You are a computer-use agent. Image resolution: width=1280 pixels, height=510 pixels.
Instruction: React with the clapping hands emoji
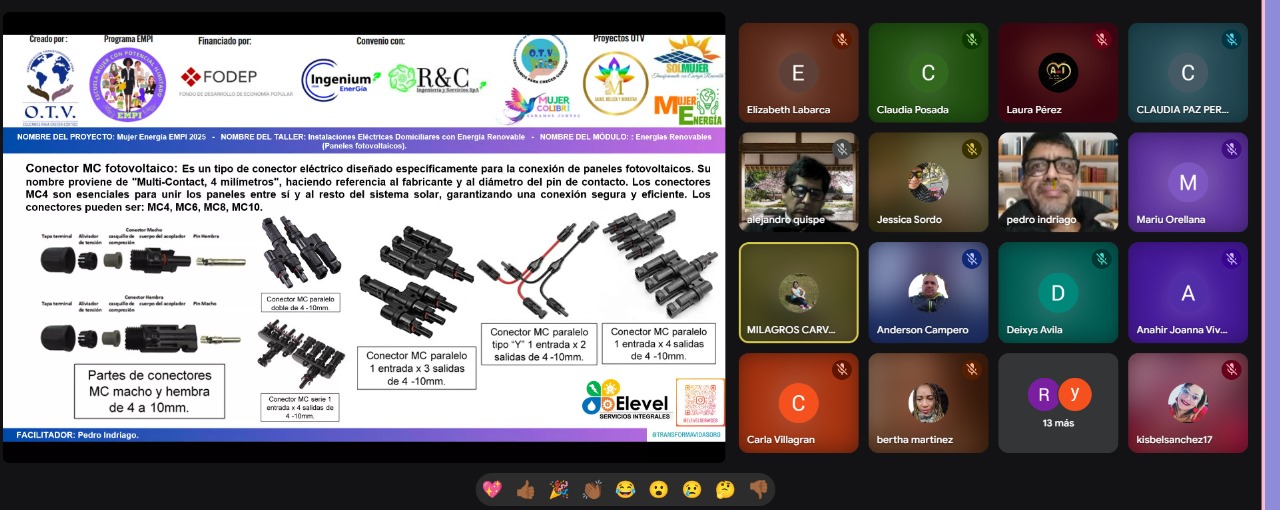592,489
